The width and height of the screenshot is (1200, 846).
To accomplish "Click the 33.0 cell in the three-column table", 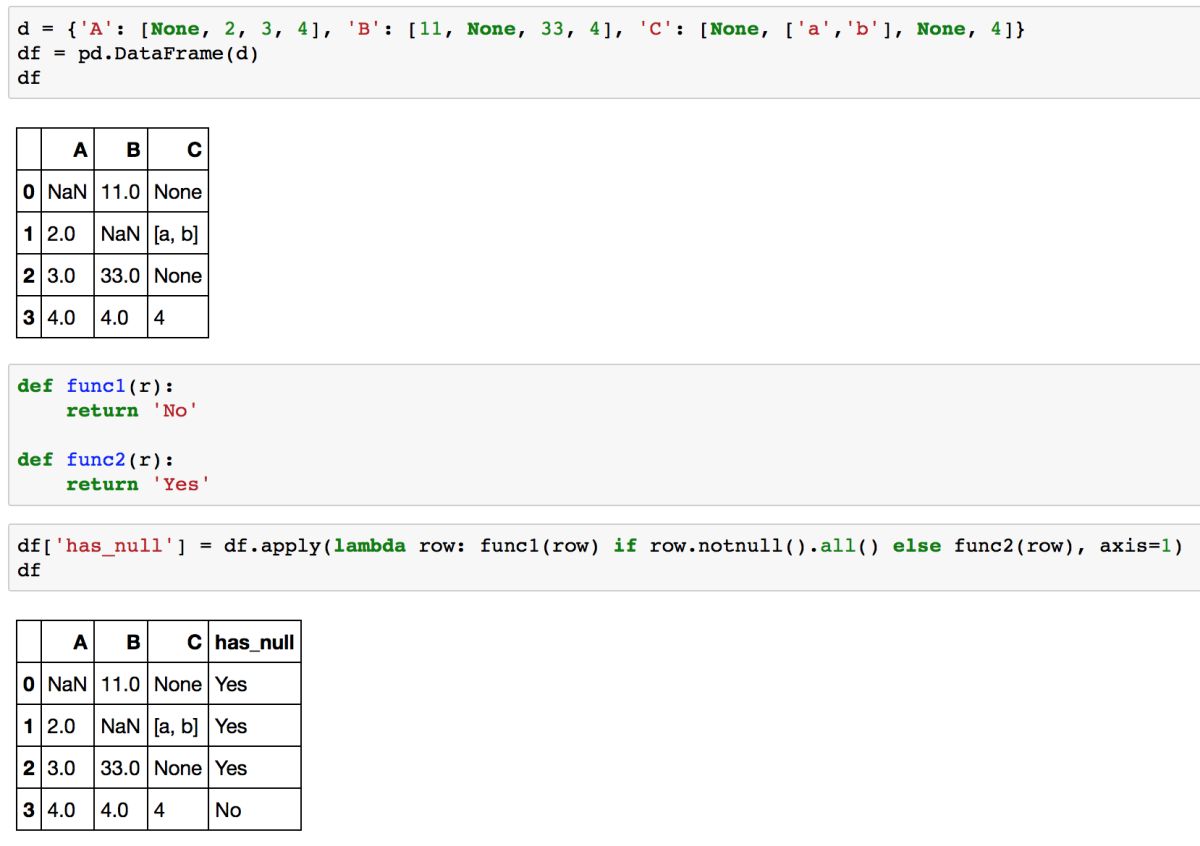I will pos(121,276).
